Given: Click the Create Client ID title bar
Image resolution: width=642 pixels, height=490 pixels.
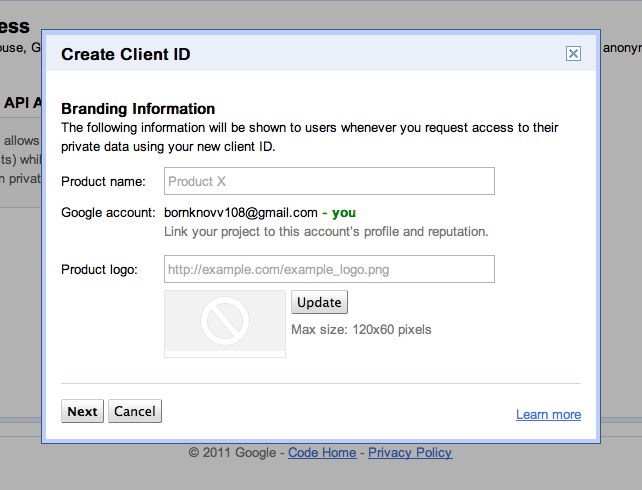Looking at the screenshot, I should [300, 54].
